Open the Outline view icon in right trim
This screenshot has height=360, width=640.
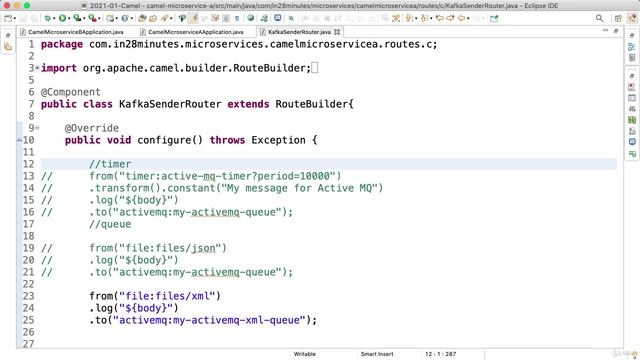point(632,47)
